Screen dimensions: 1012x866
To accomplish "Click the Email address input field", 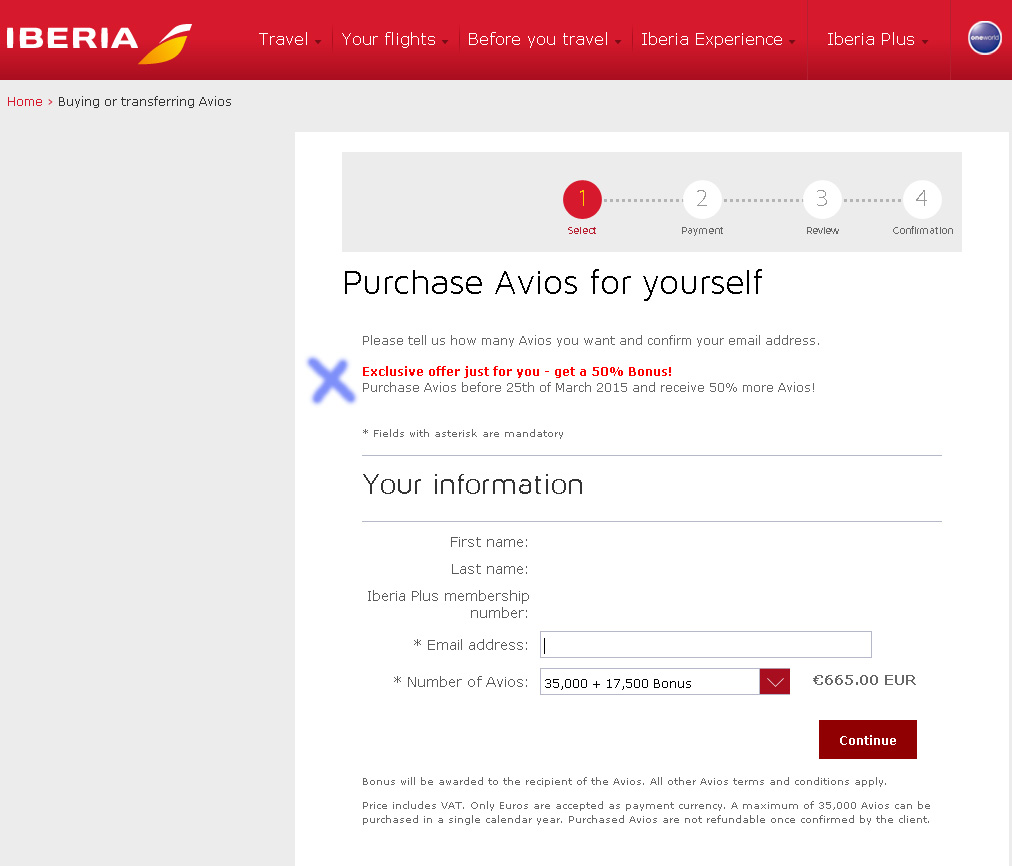I will tap(705, 644).
